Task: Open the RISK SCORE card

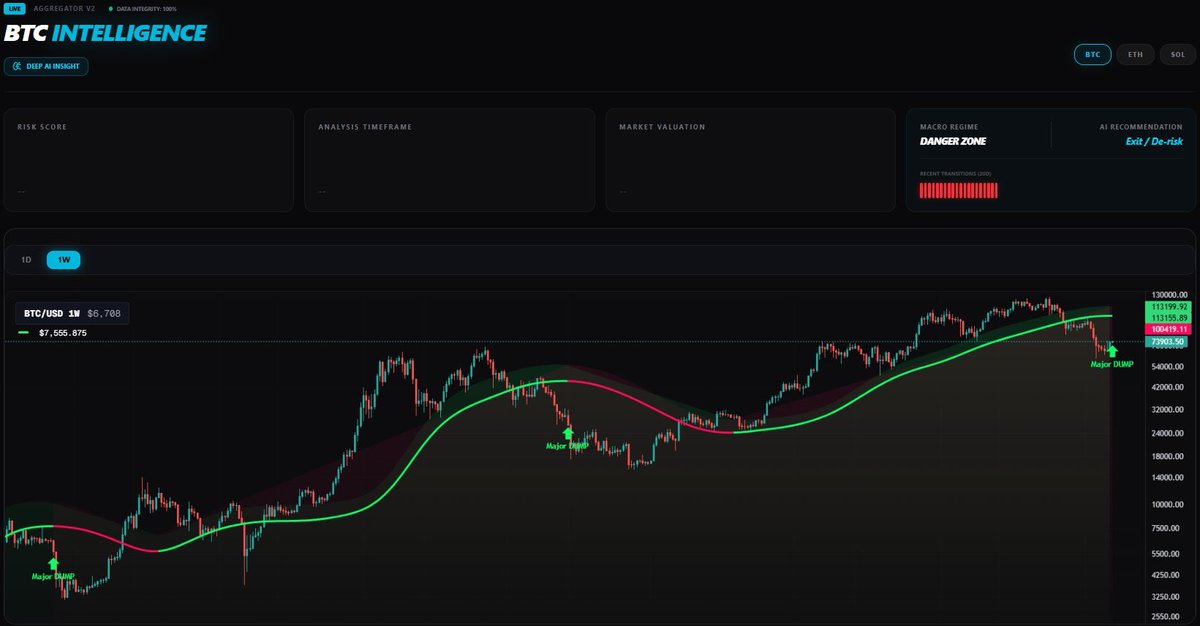Action: click(149, 160)
